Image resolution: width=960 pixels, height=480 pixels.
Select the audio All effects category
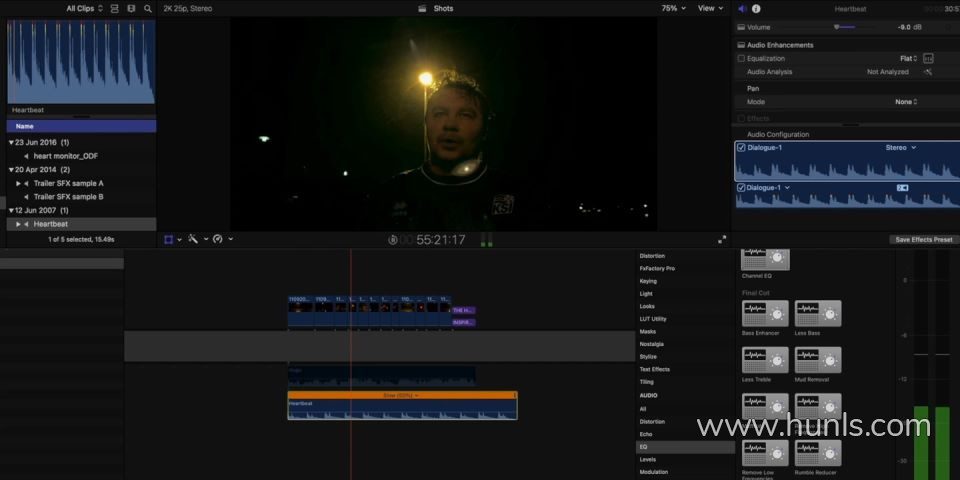coord(642,409)
